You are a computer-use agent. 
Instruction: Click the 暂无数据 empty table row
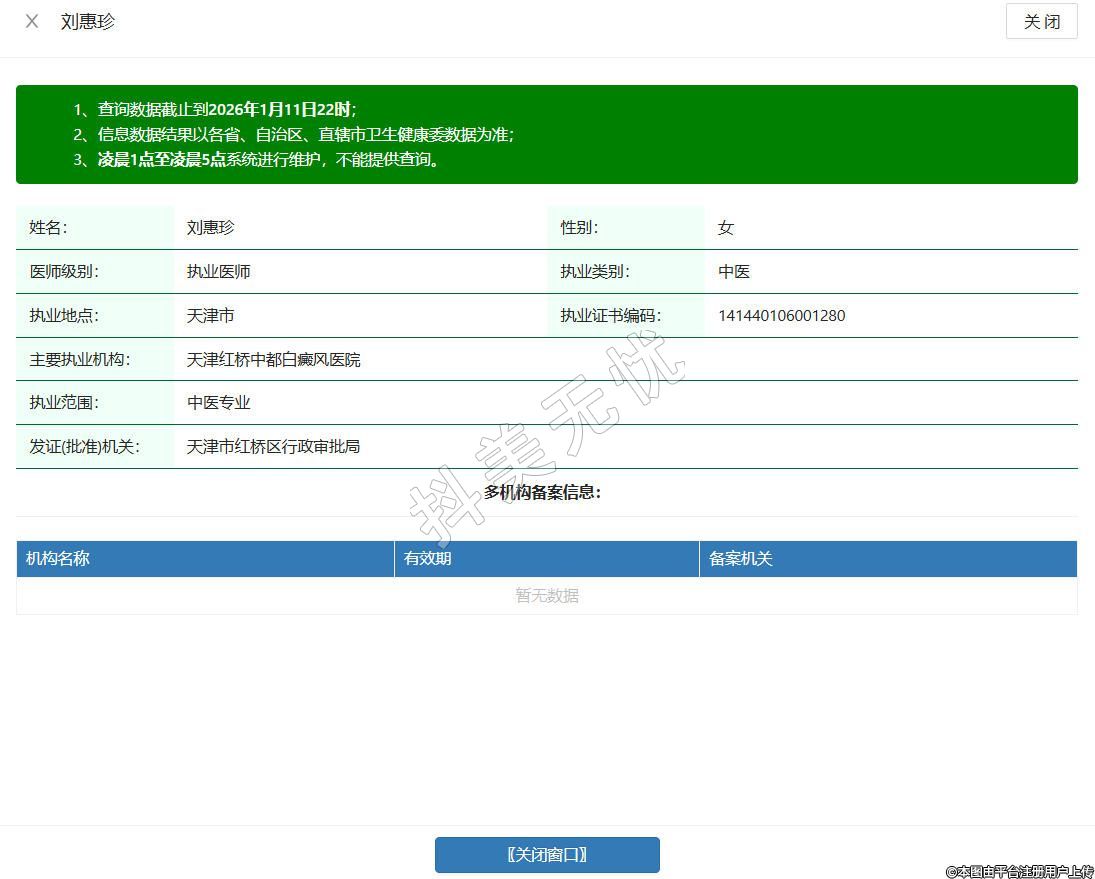click(547, 596)
